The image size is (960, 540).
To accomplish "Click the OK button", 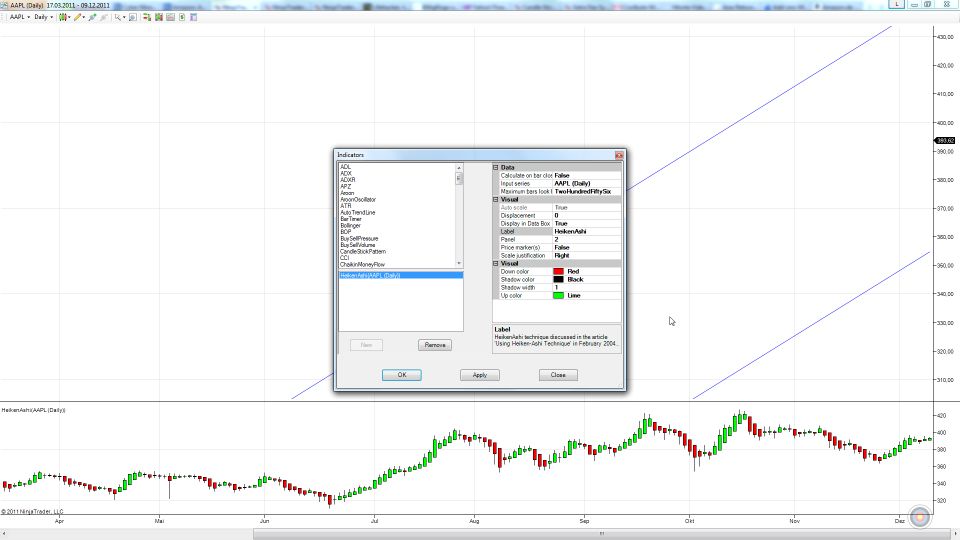I will coord(402,375).
